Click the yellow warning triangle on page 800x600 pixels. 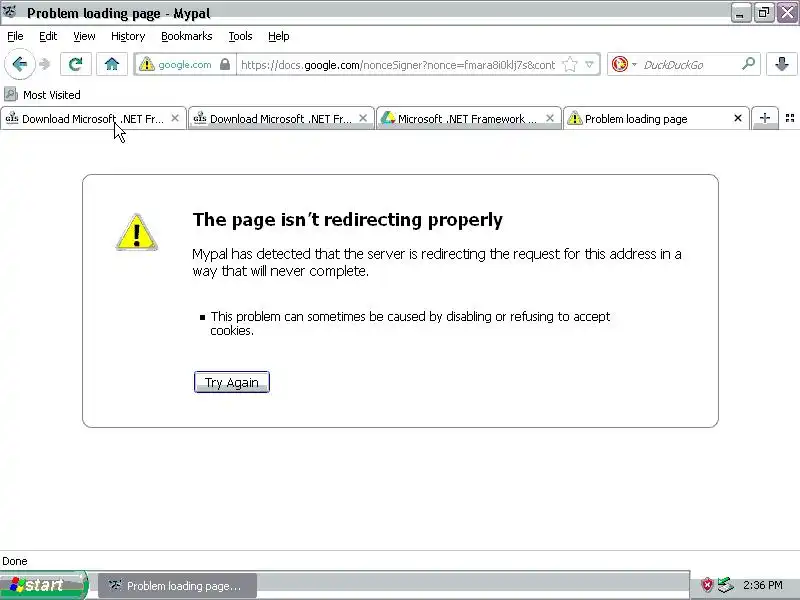click(136, 232)
